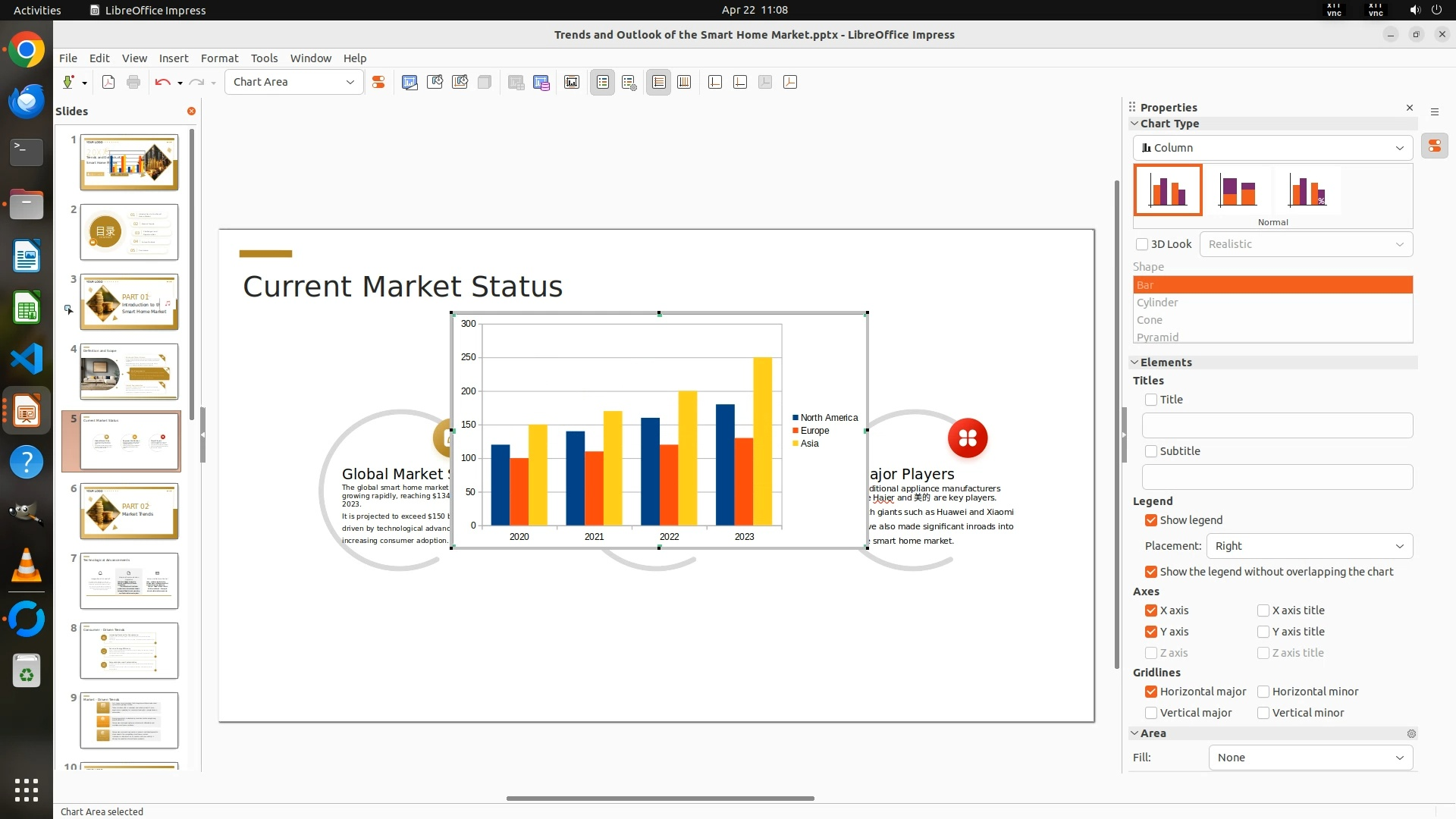Click the Undo arrow icon

(162, 82)
